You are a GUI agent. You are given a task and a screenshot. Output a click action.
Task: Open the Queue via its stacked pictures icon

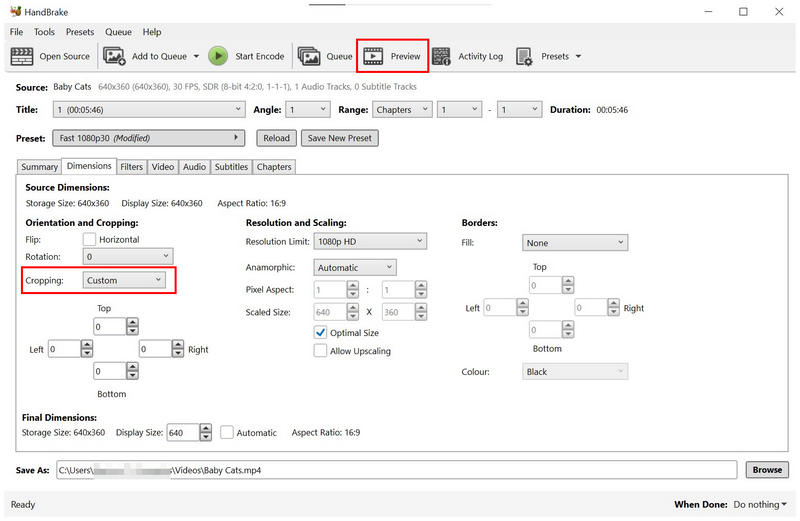309,56
